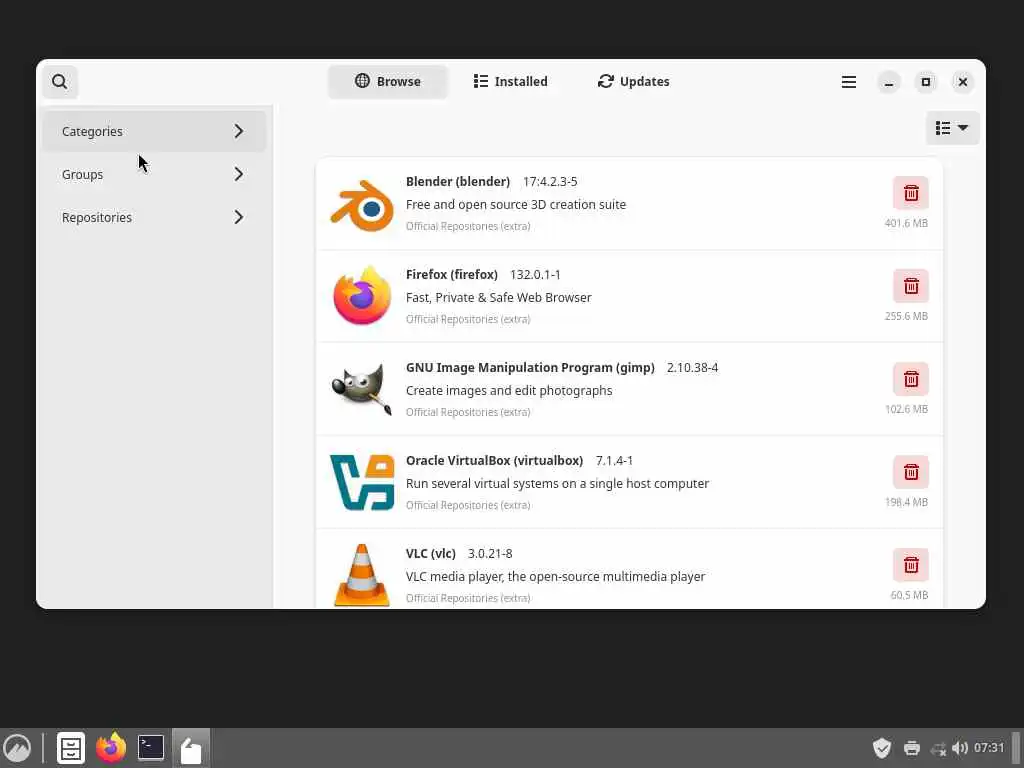Click 'VLC media player' description text
The height and width of the screenshot is (768, 1024).
(555, 577)
